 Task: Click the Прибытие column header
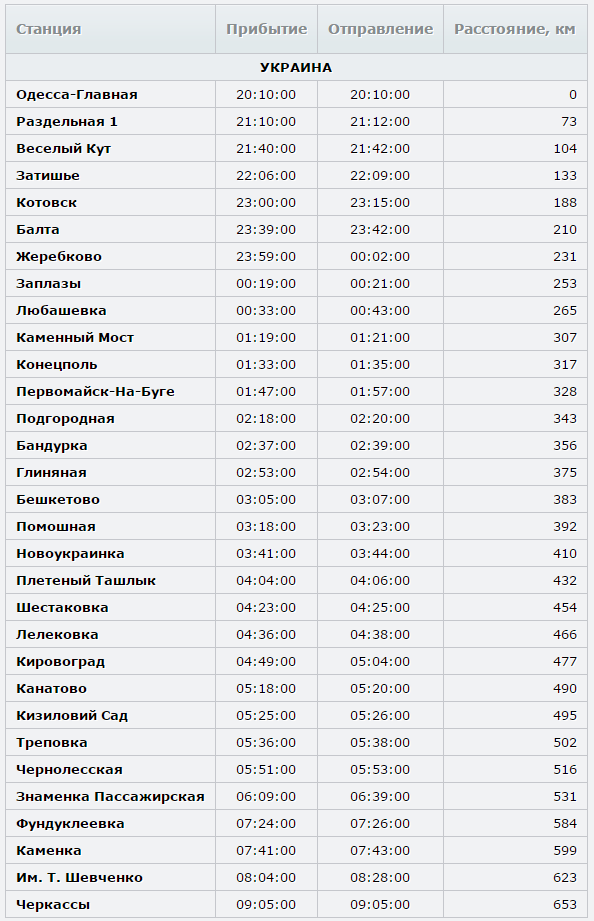[x=266, y=29]
